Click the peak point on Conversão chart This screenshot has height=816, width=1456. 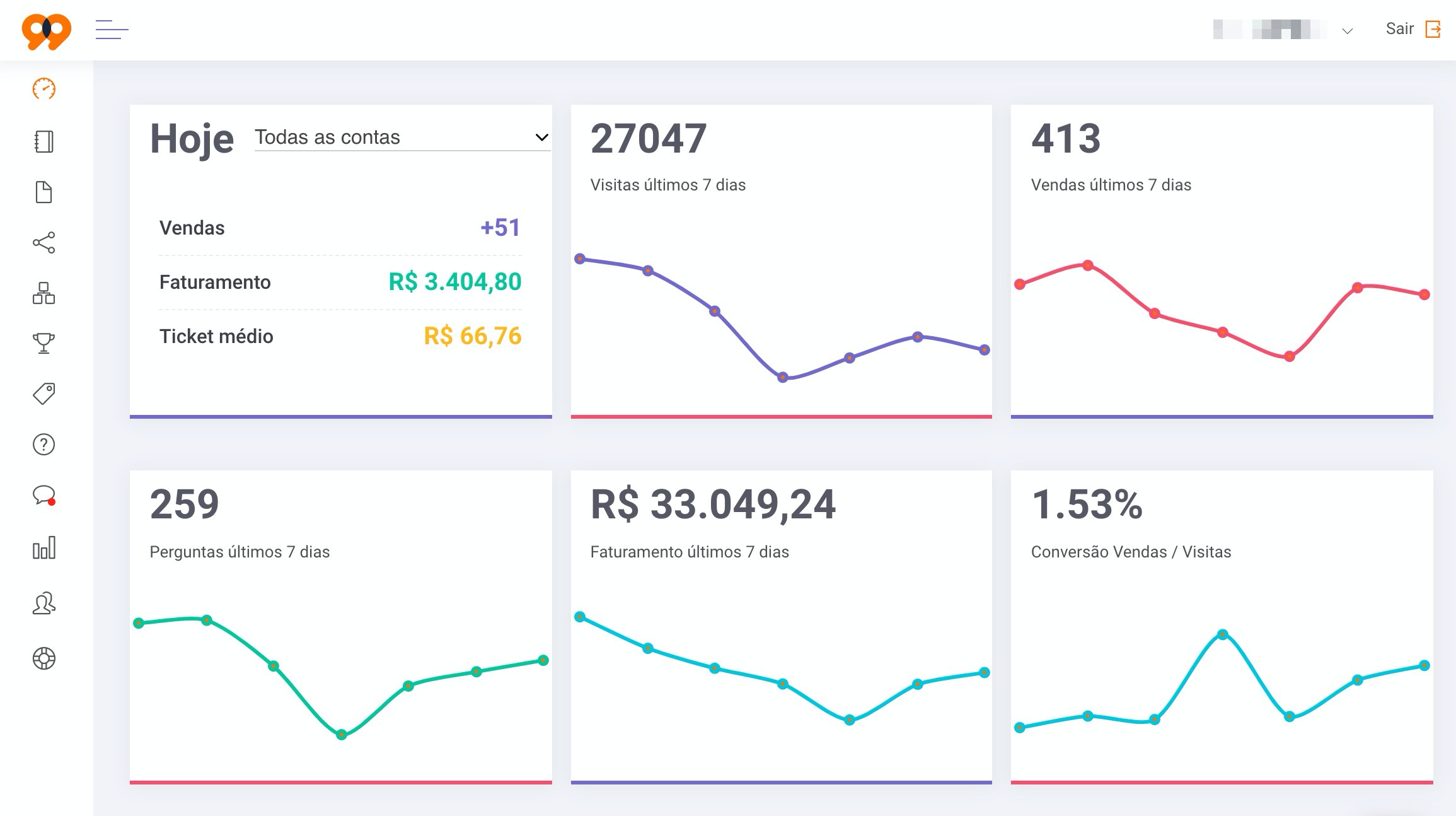point(1223,634)
